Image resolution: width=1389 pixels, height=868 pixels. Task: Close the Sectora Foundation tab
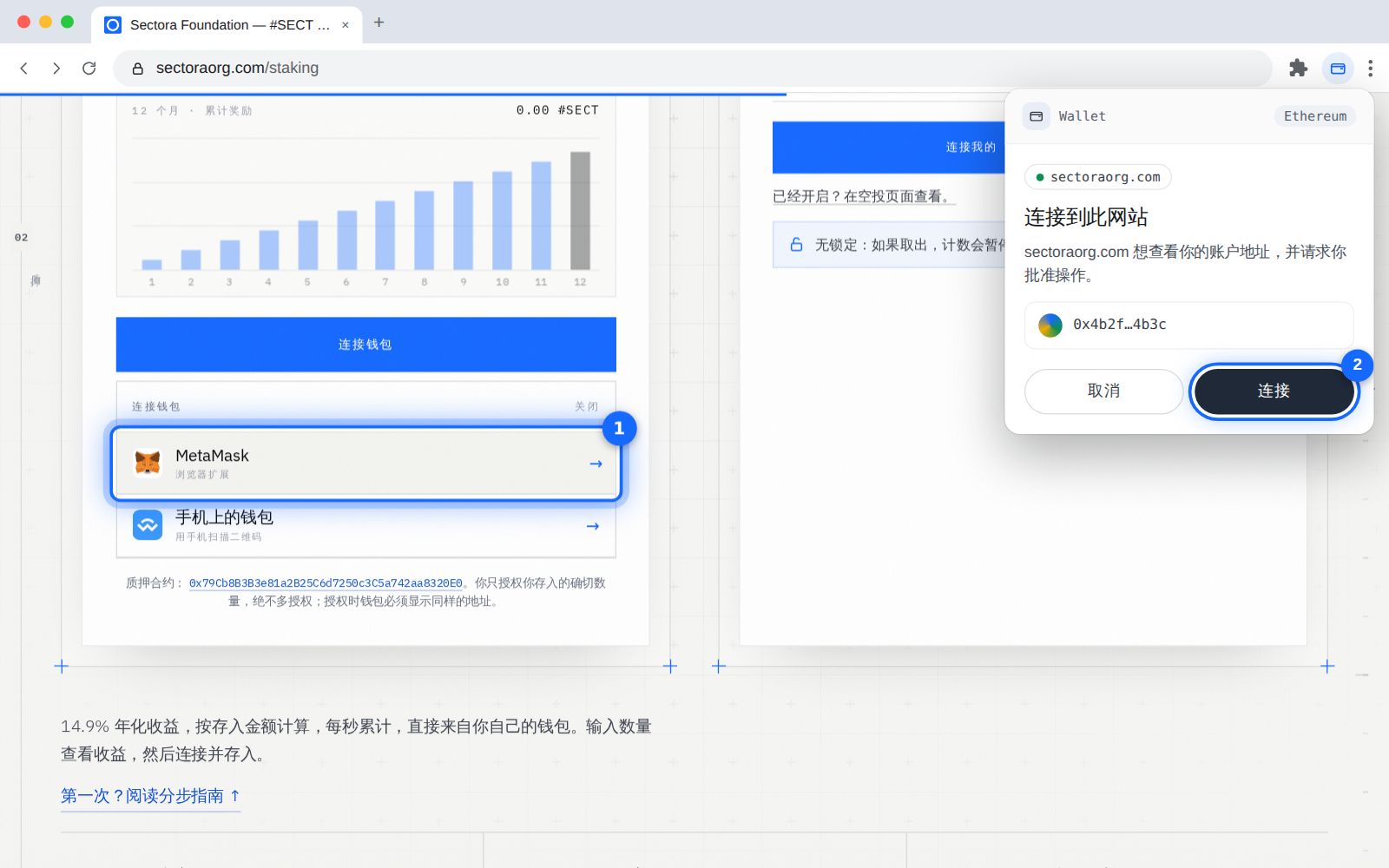click(346, 25)
